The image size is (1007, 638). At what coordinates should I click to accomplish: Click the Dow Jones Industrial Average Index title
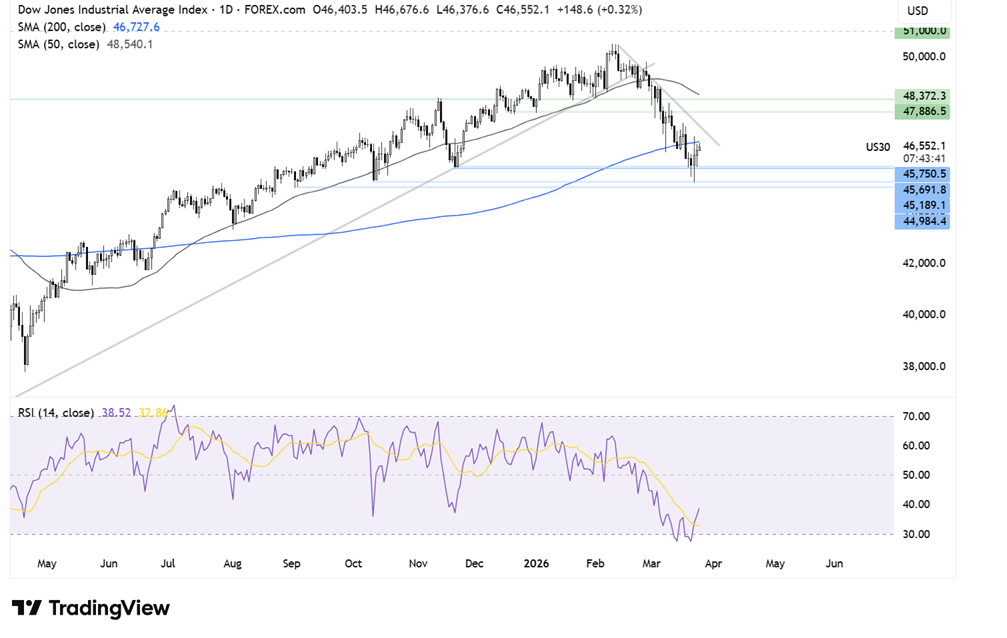tap(109, 10)
